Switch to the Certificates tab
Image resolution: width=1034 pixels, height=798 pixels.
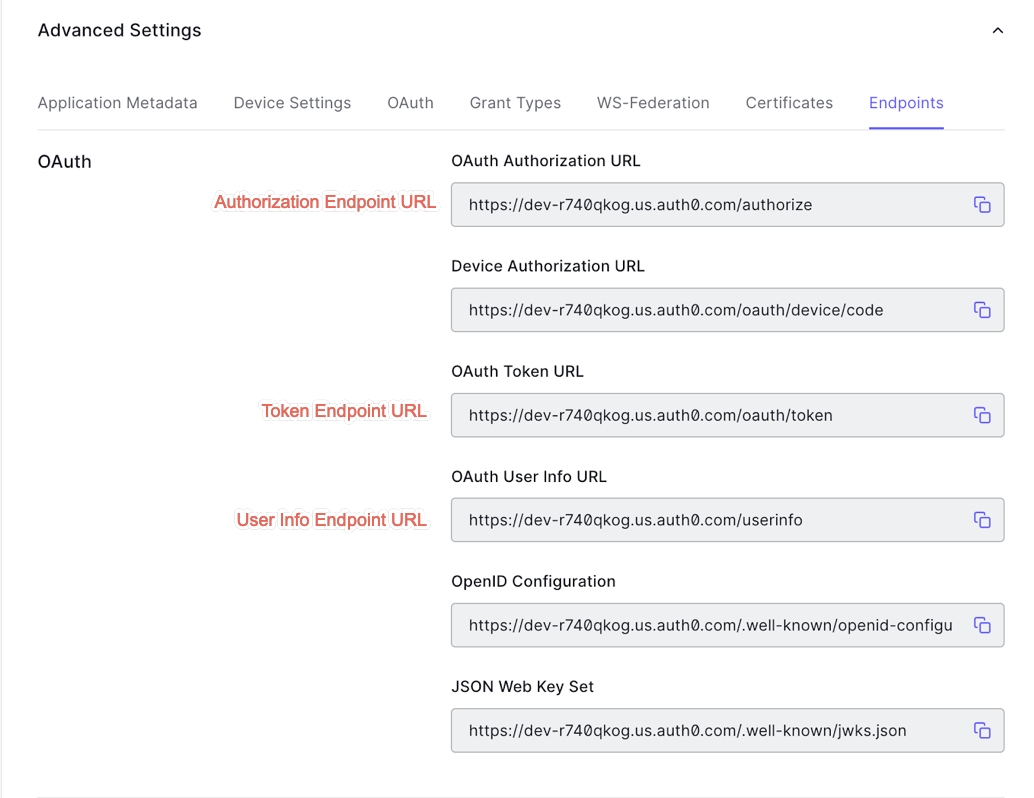[x=789, y=103]
